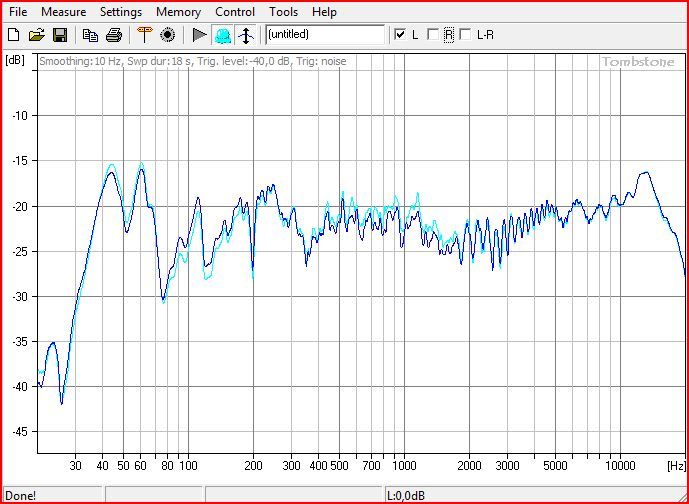The width and height of the screenshot is (689, 504).
Task: Save measurement with the floppy disk icon
Action: tap(59, 35)
